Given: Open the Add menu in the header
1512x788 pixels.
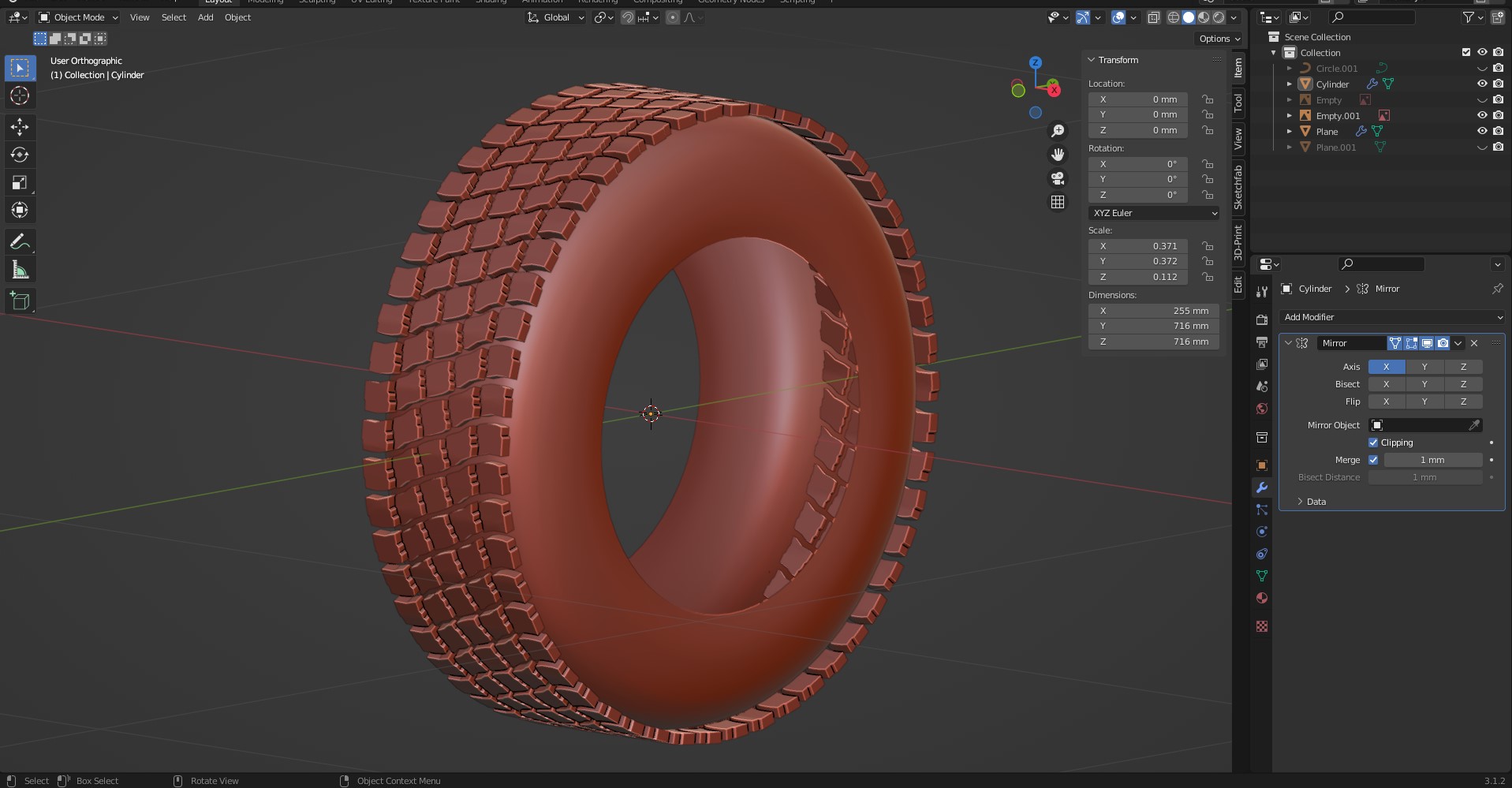Looking at the screenshot, I should [205, 17].
